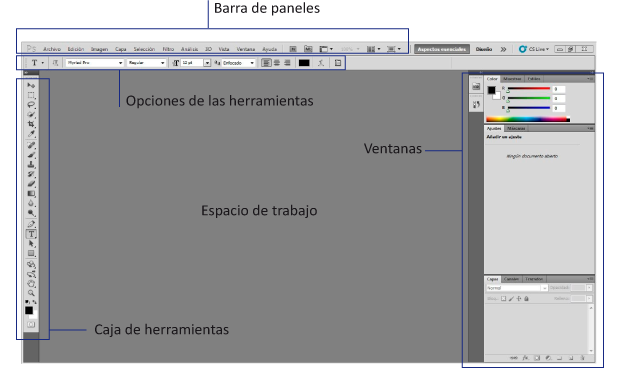Select the Aspectos esenciales workspace
620x369 pixels.
pos(442,49)
